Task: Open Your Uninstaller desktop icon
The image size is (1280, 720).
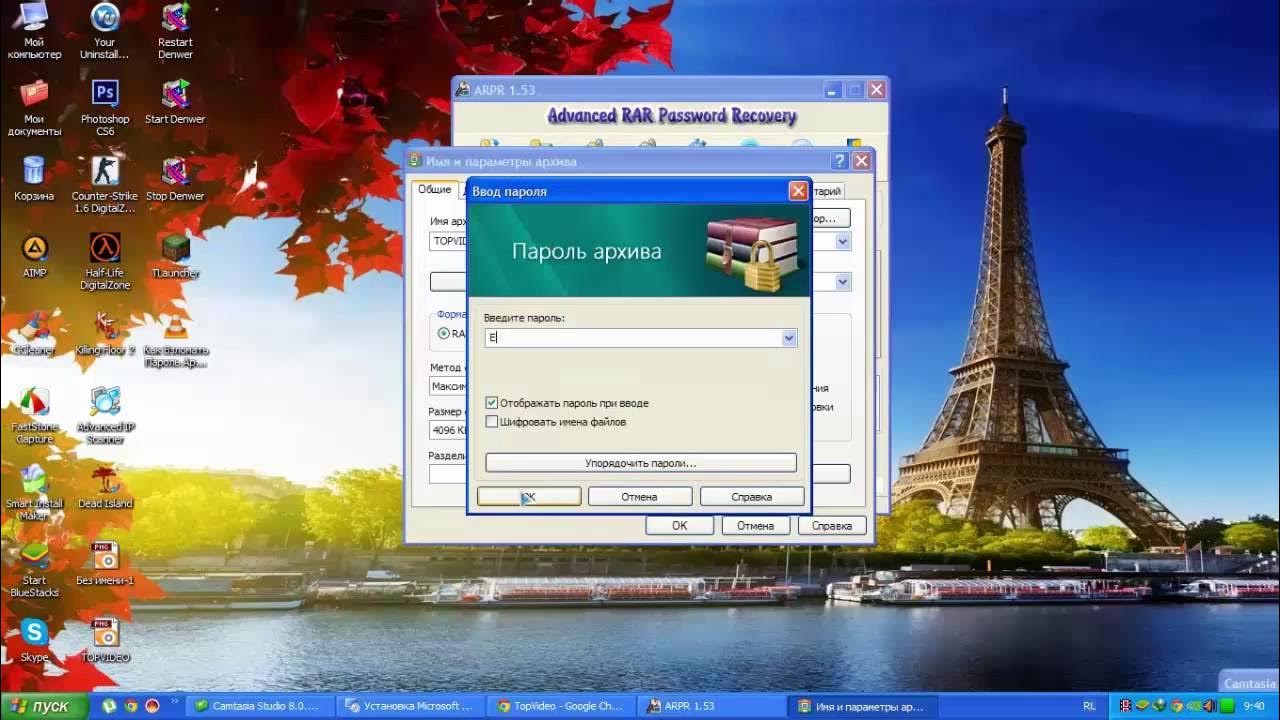Action: click(x=105, y=30)
